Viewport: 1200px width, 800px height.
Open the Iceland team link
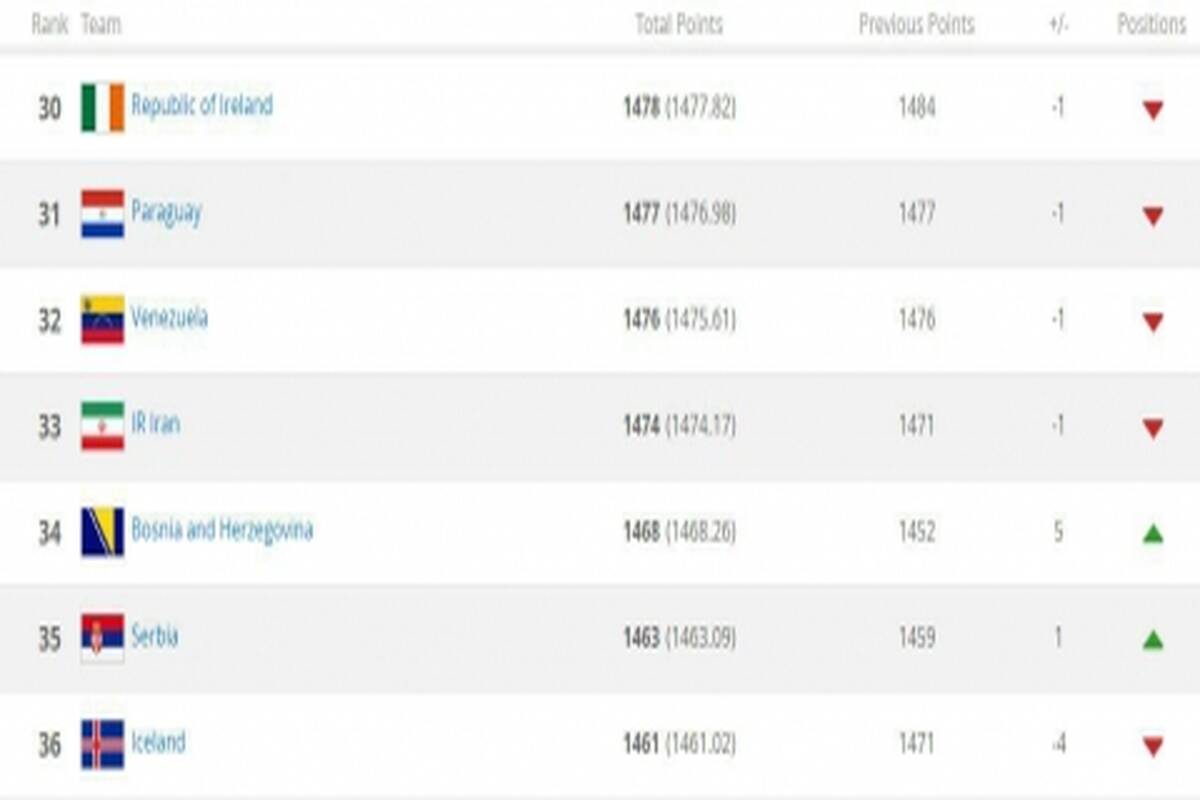click(158, 742)
